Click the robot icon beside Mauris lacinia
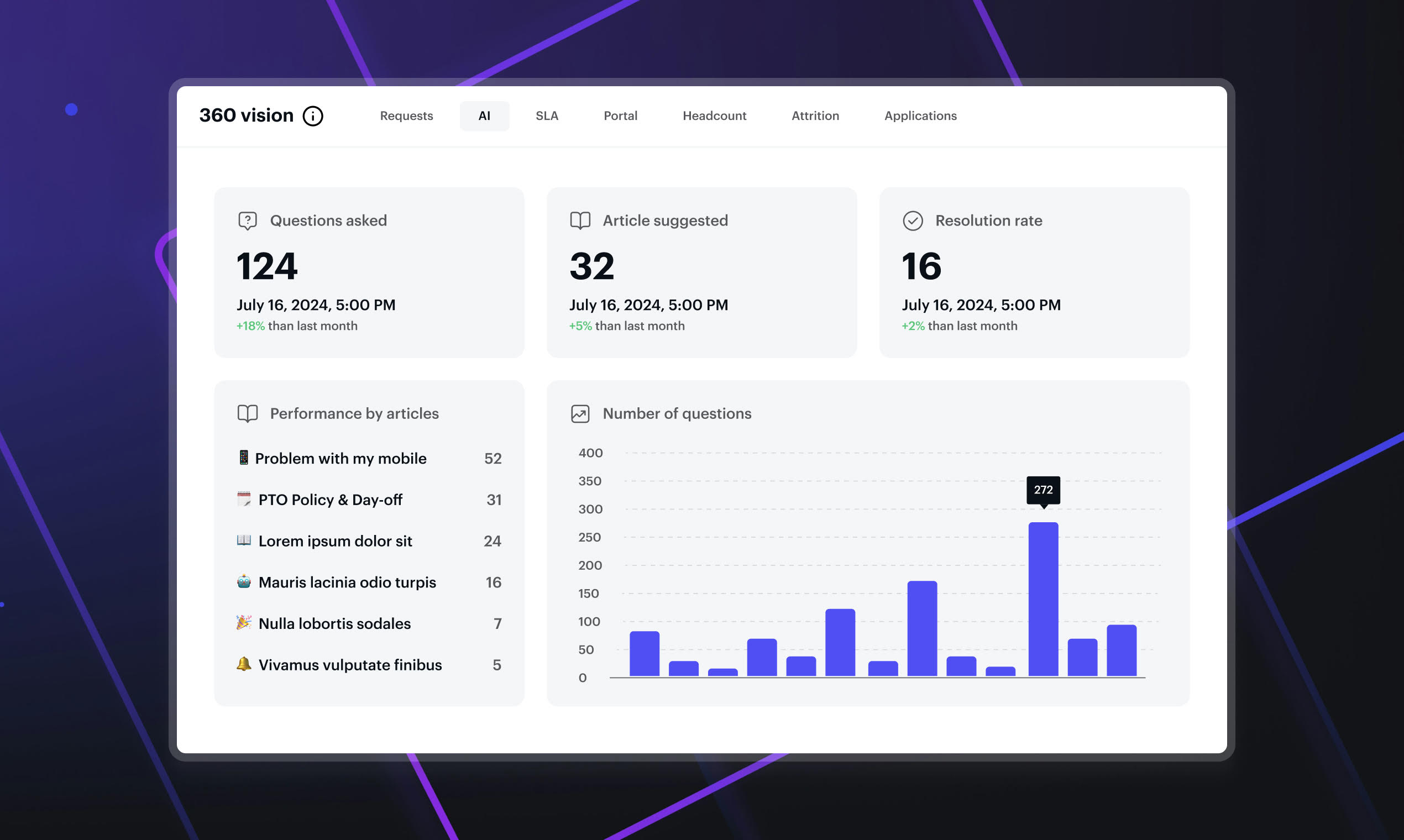The height and width of the screenshot is (840, 1404). click(x=244, y=581)
